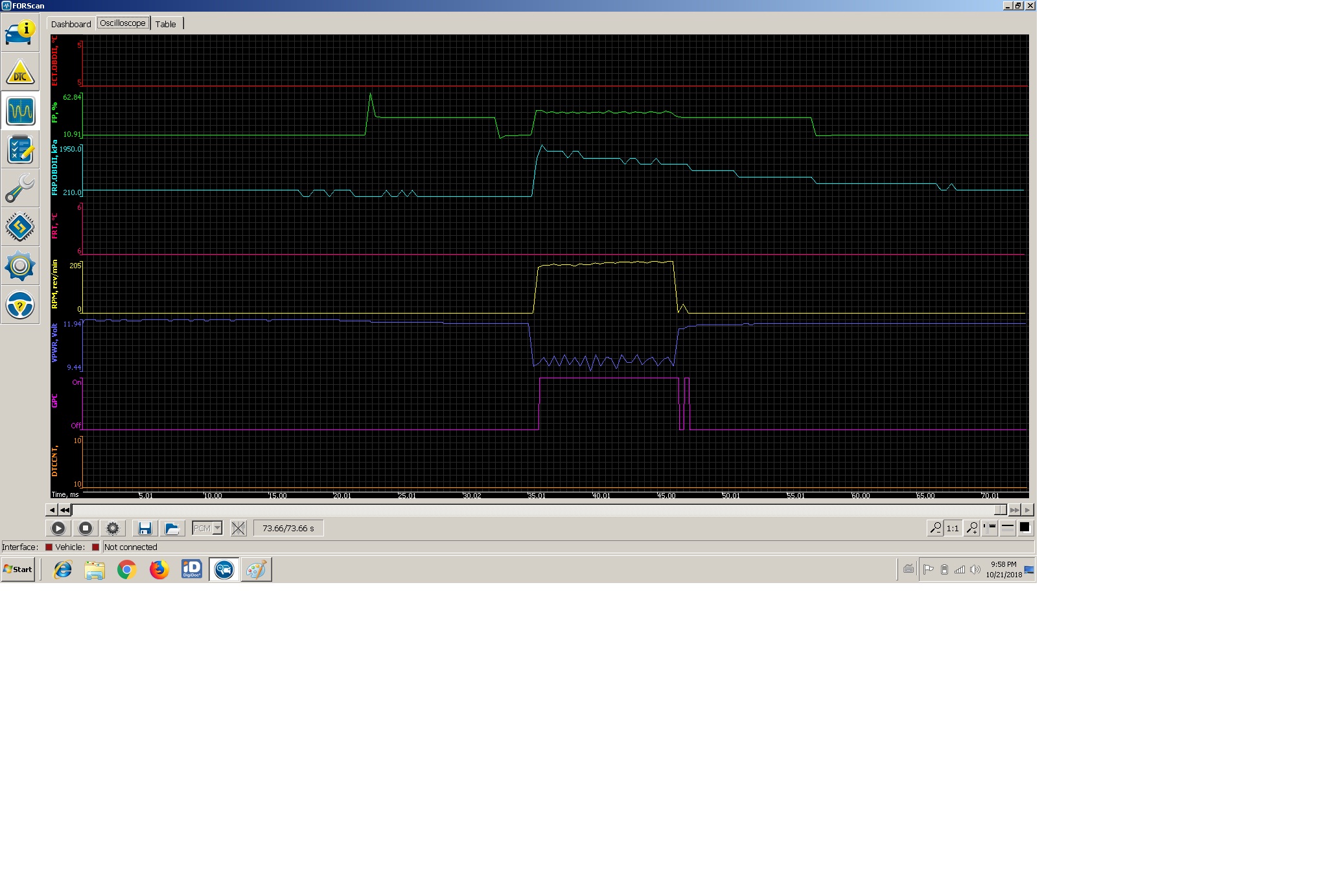This screenshot has height=896, width=1344.
Task: Start data logging with play button
Action: tap(58, 528)
